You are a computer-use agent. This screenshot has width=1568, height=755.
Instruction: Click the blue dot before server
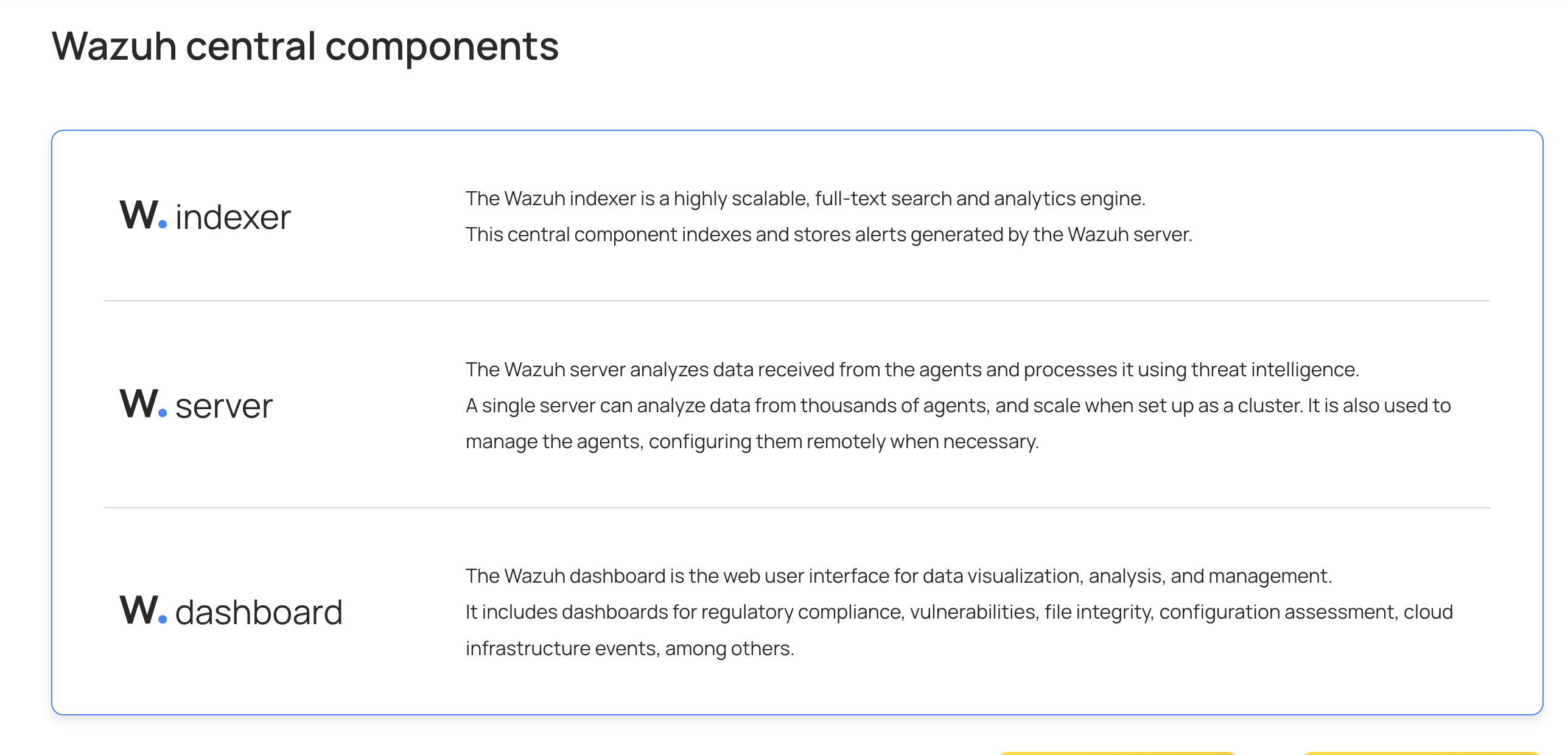163,413
